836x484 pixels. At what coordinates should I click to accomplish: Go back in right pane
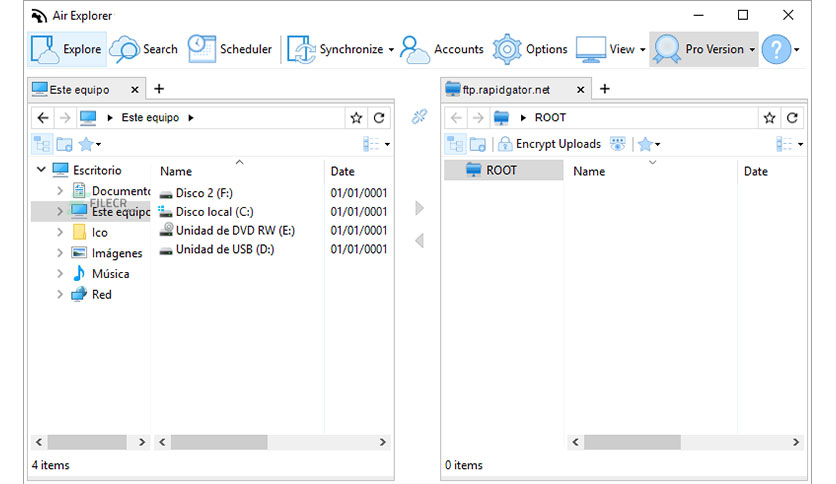456,117
